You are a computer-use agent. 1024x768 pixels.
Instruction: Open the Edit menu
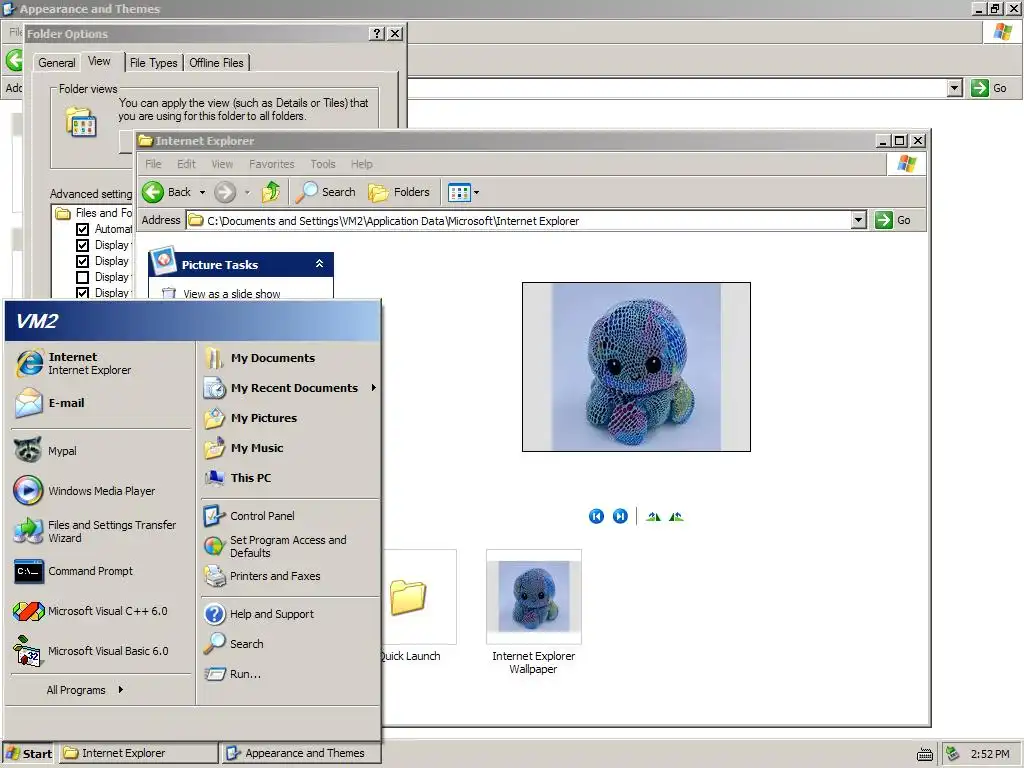tap(186, 164)
